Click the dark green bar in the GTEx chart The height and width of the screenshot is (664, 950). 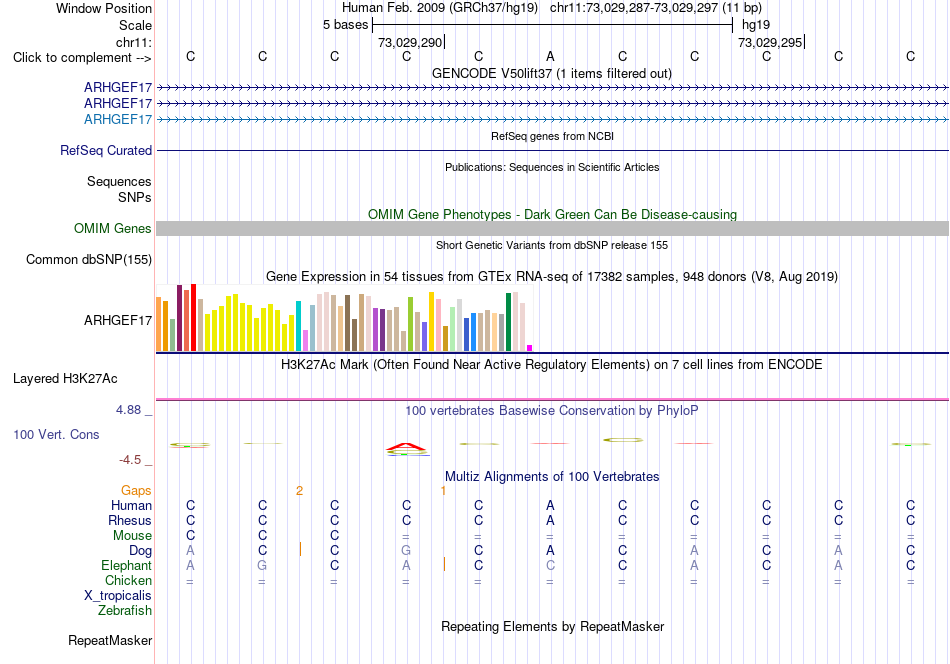pyautogui.click(x=509, y=322)
